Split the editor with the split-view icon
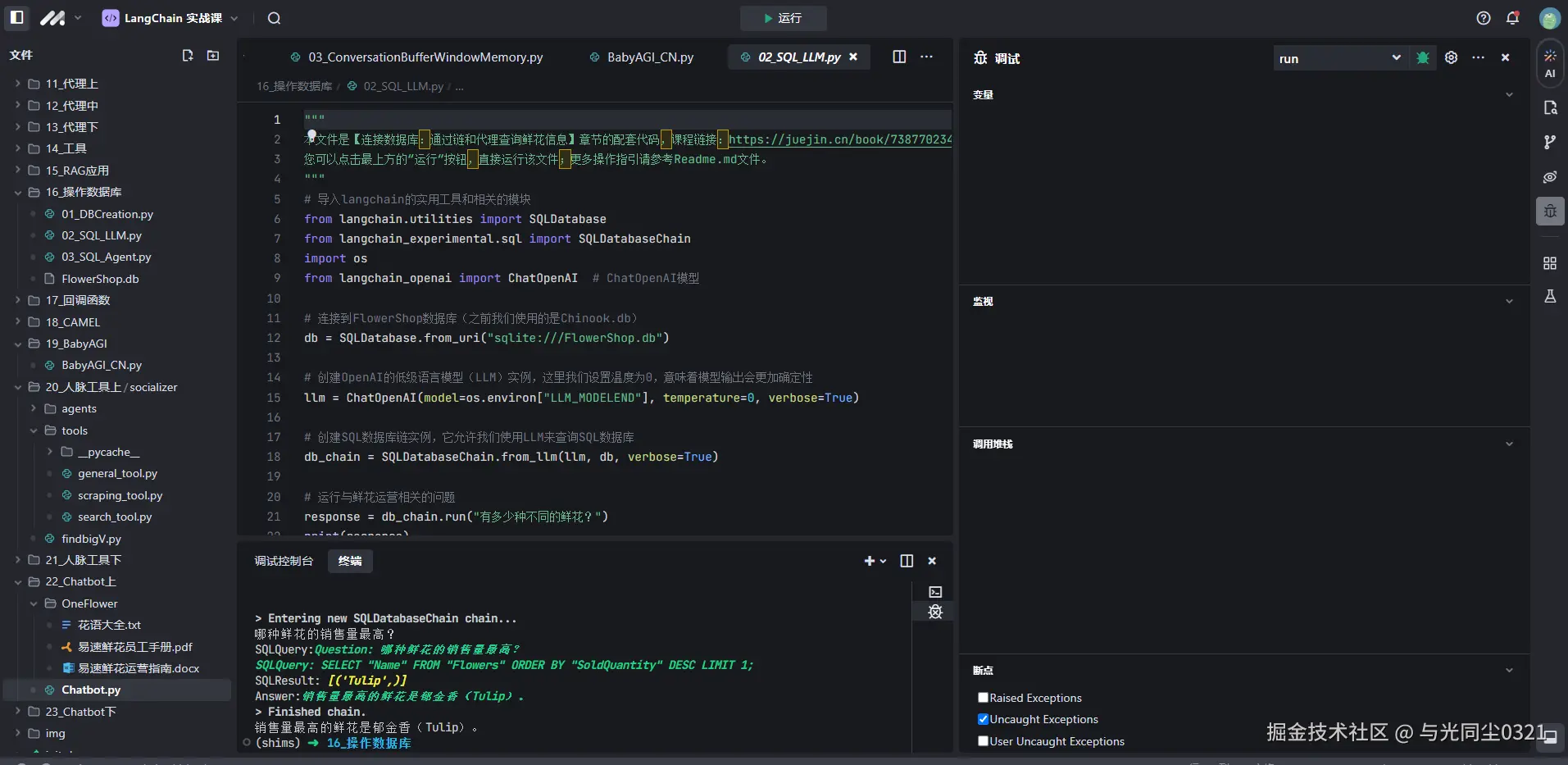1568x765 pixels. click(899, 57)
